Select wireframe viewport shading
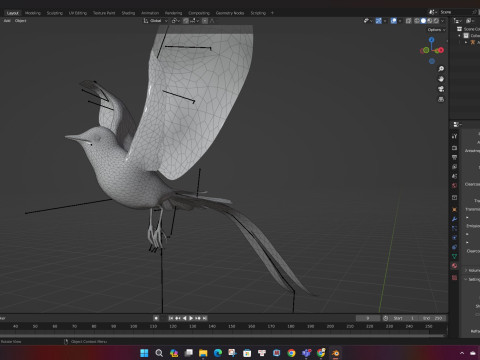 tap(417, 21)
